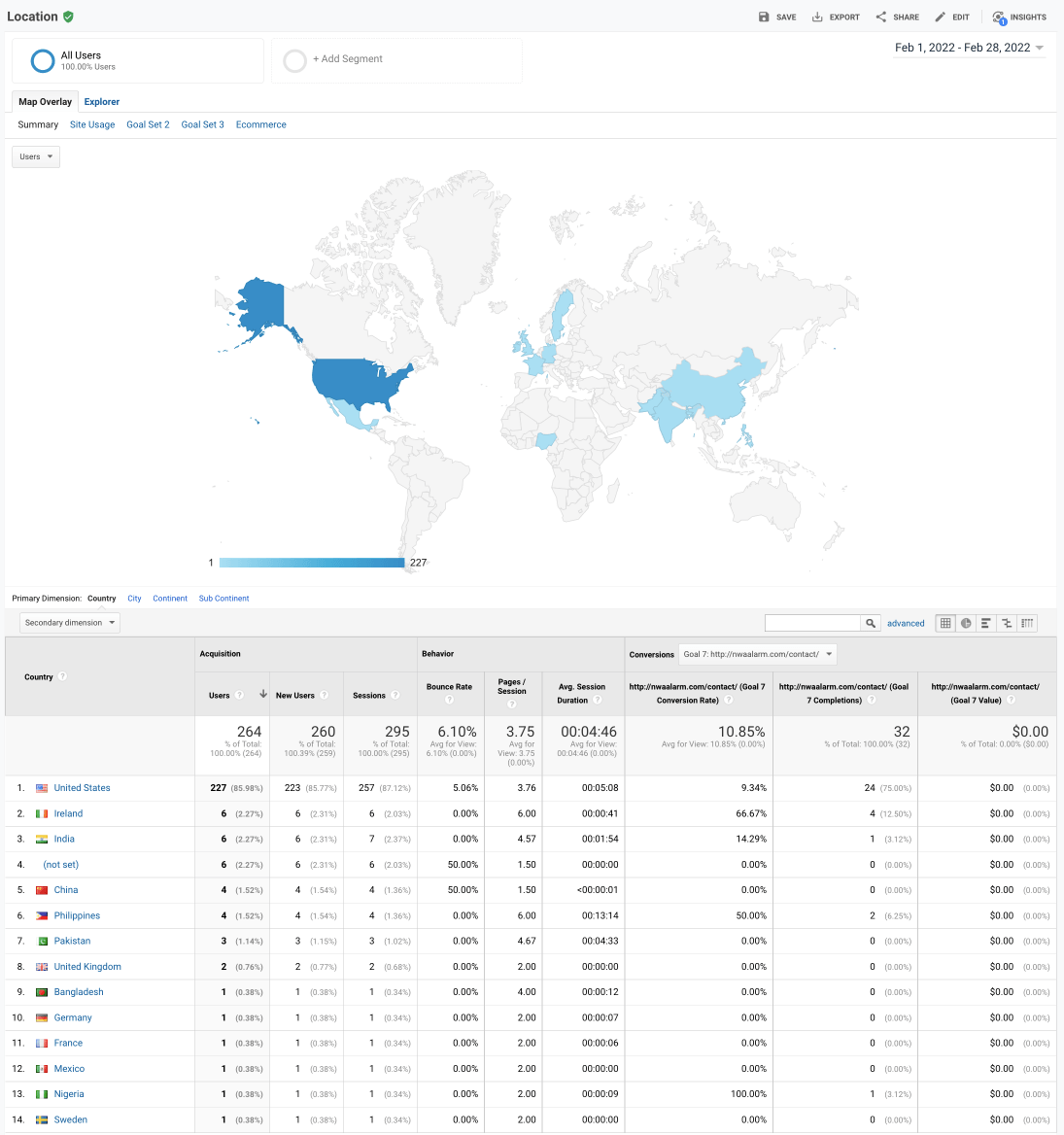1064x1135 pixels.
Task: Switch to Pivot table view icon
Action: tap(1026, 623)
